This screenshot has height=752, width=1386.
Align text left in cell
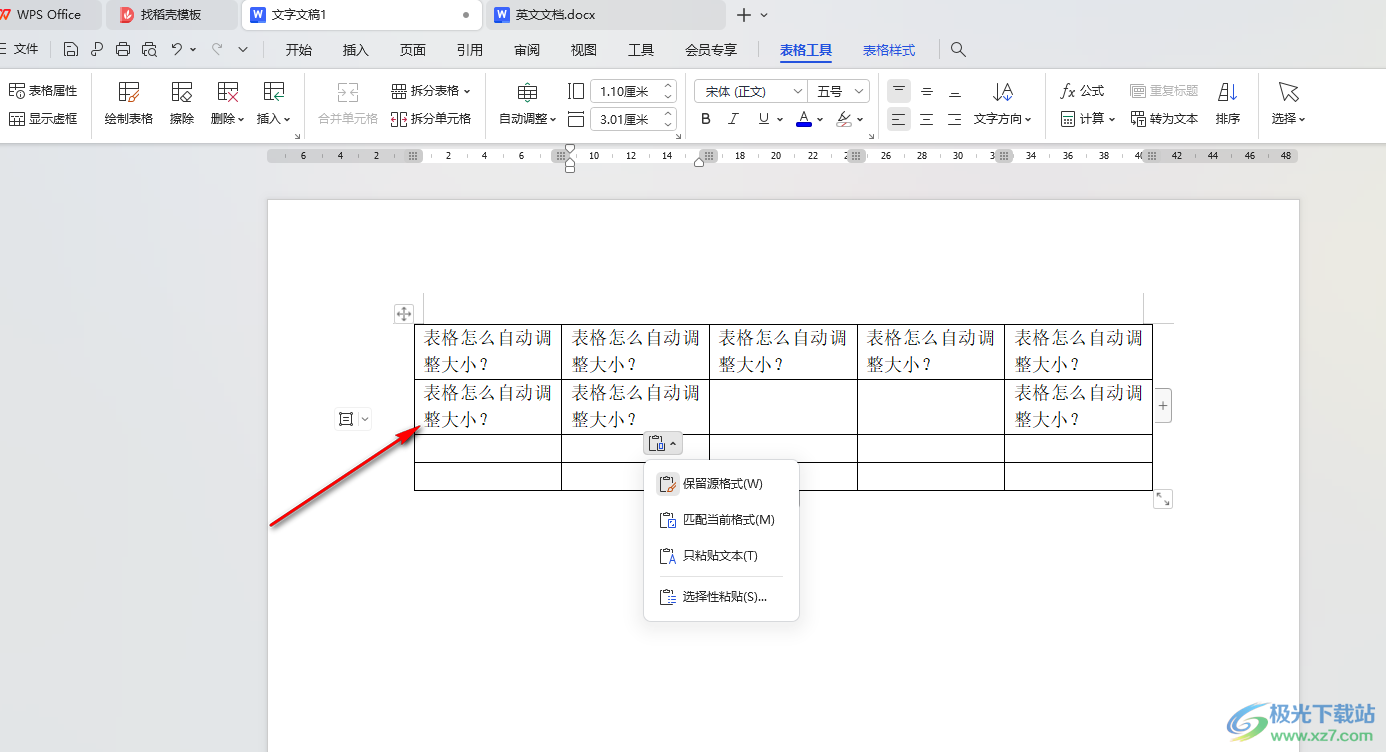[900, 119]
